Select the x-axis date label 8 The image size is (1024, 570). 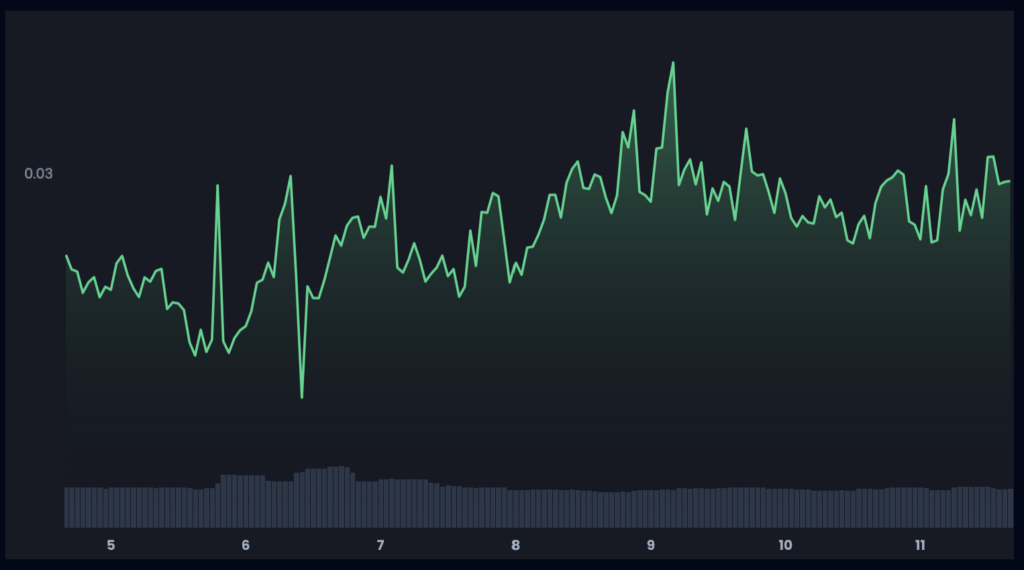515,545
